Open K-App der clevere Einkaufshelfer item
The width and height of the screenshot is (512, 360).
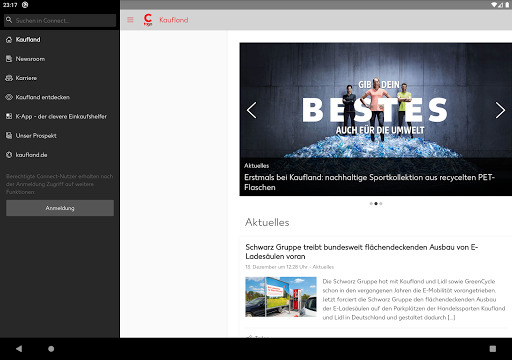tap(60, 116)
